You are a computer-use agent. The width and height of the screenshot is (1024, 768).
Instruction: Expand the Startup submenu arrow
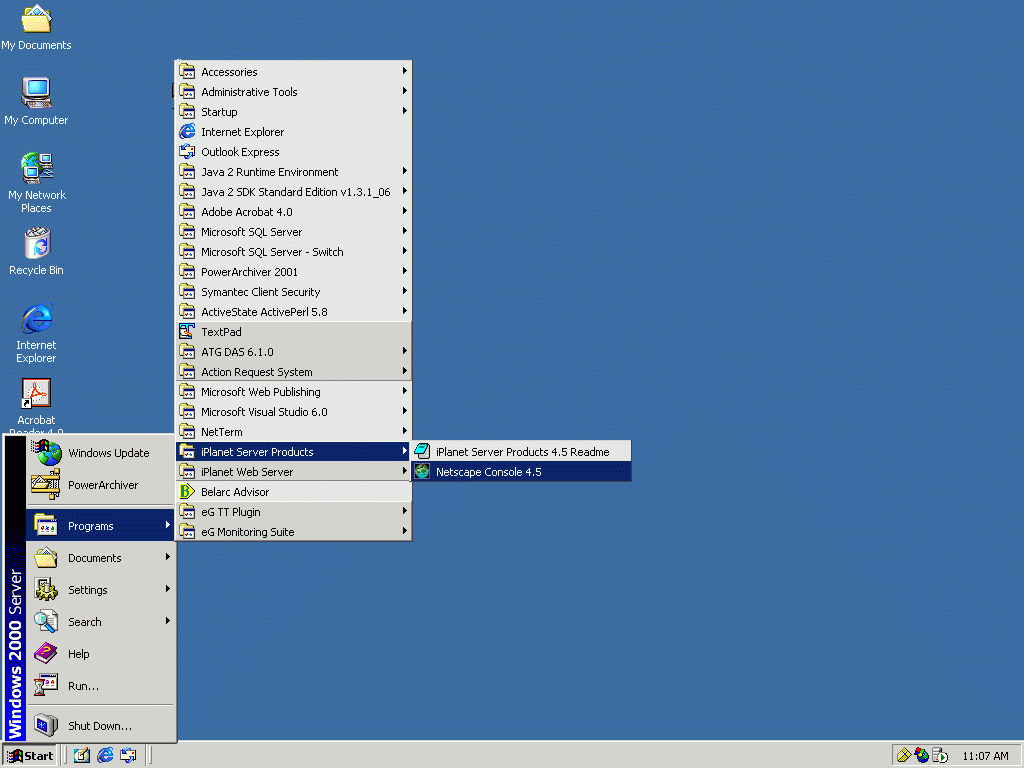pyautogui.click(x=404, y=111)
